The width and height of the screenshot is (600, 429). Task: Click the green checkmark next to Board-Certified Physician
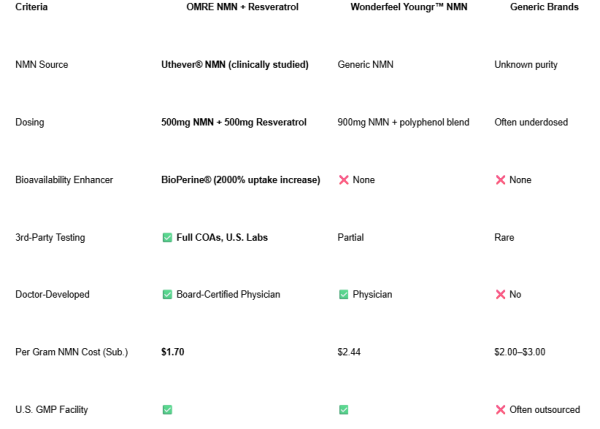(x=167, y=294)
